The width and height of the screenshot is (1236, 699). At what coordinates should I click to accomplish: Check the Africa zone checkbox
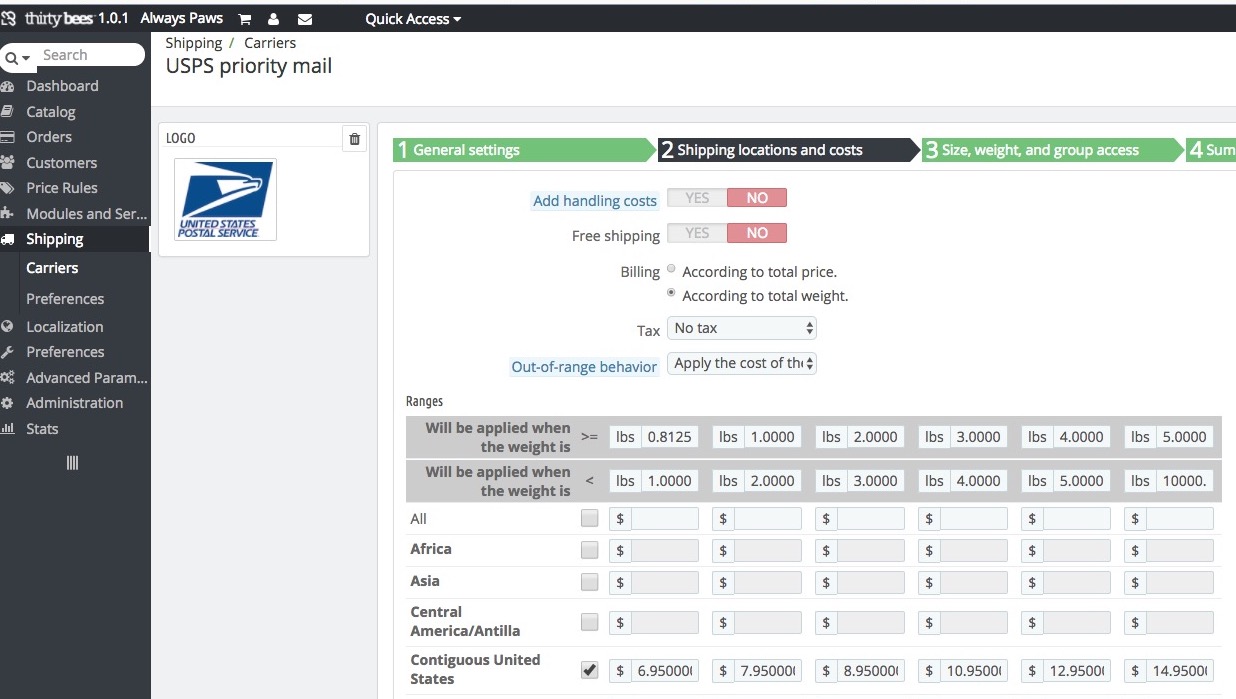point(590,550)
